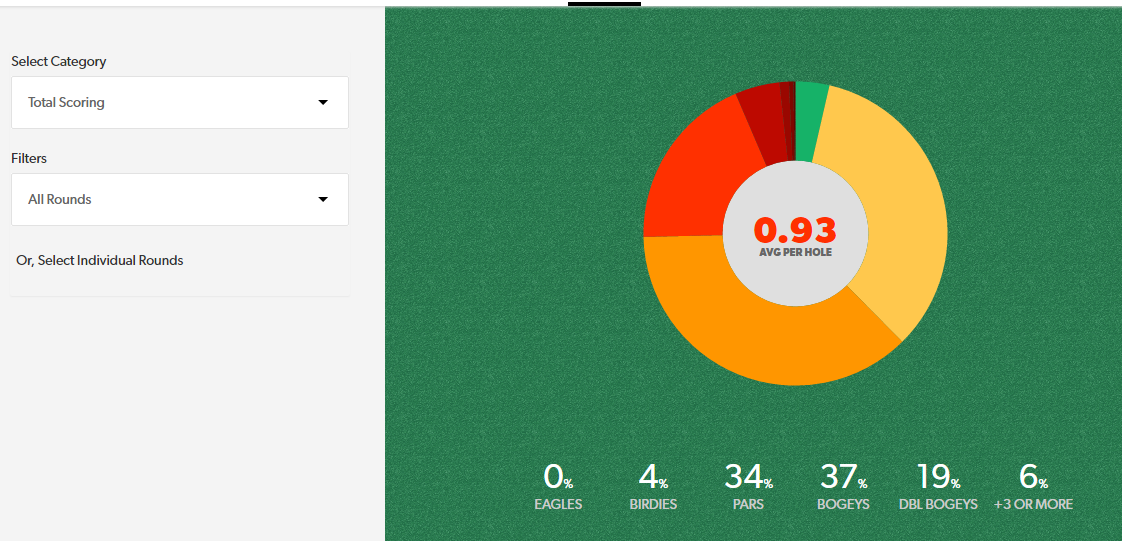The width and height of the screenshot is (1122, 541).
Task: Click the 4% Birdies statistic
Action: coord(653,487)
